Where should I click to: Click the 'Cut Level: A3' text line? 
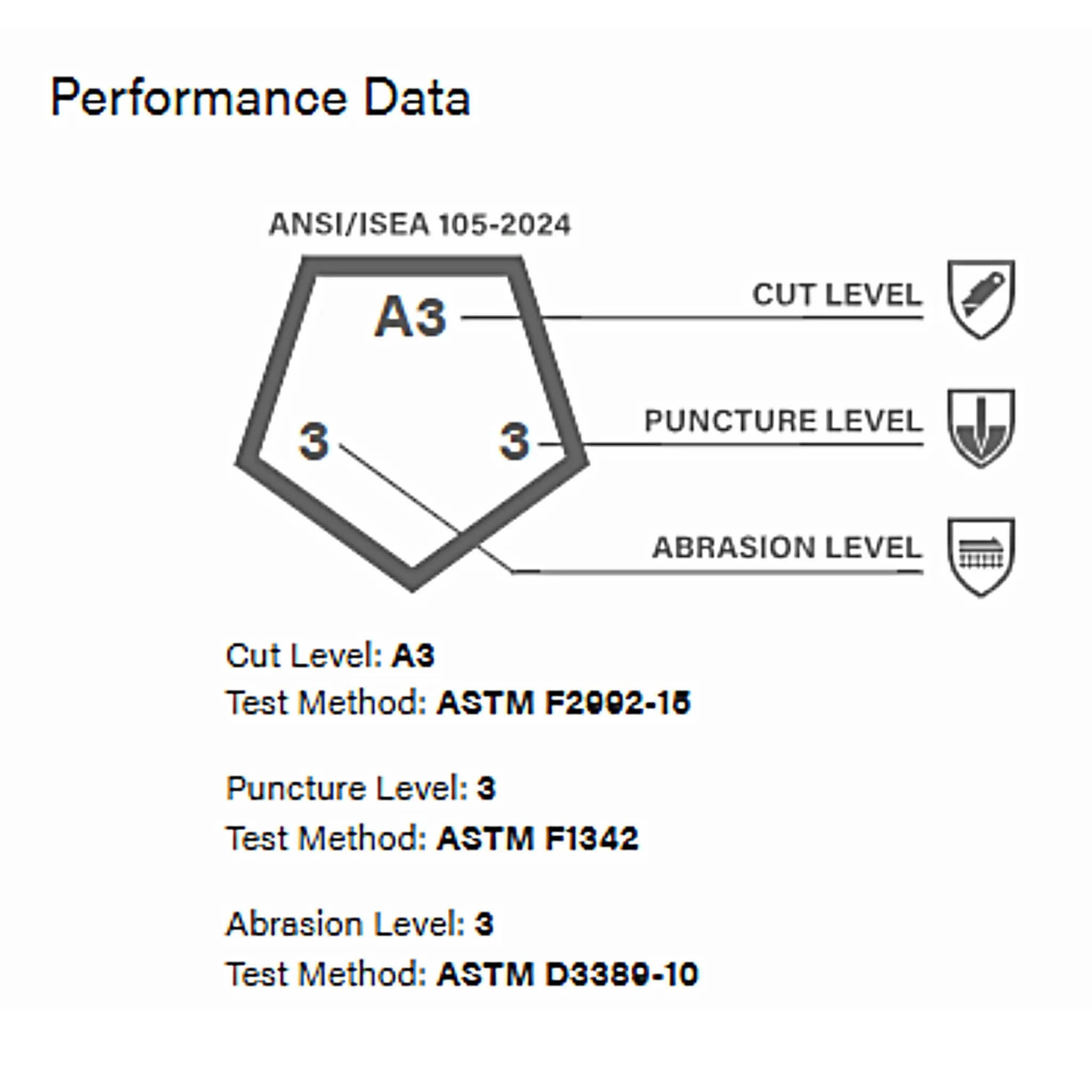click(330, 656)
